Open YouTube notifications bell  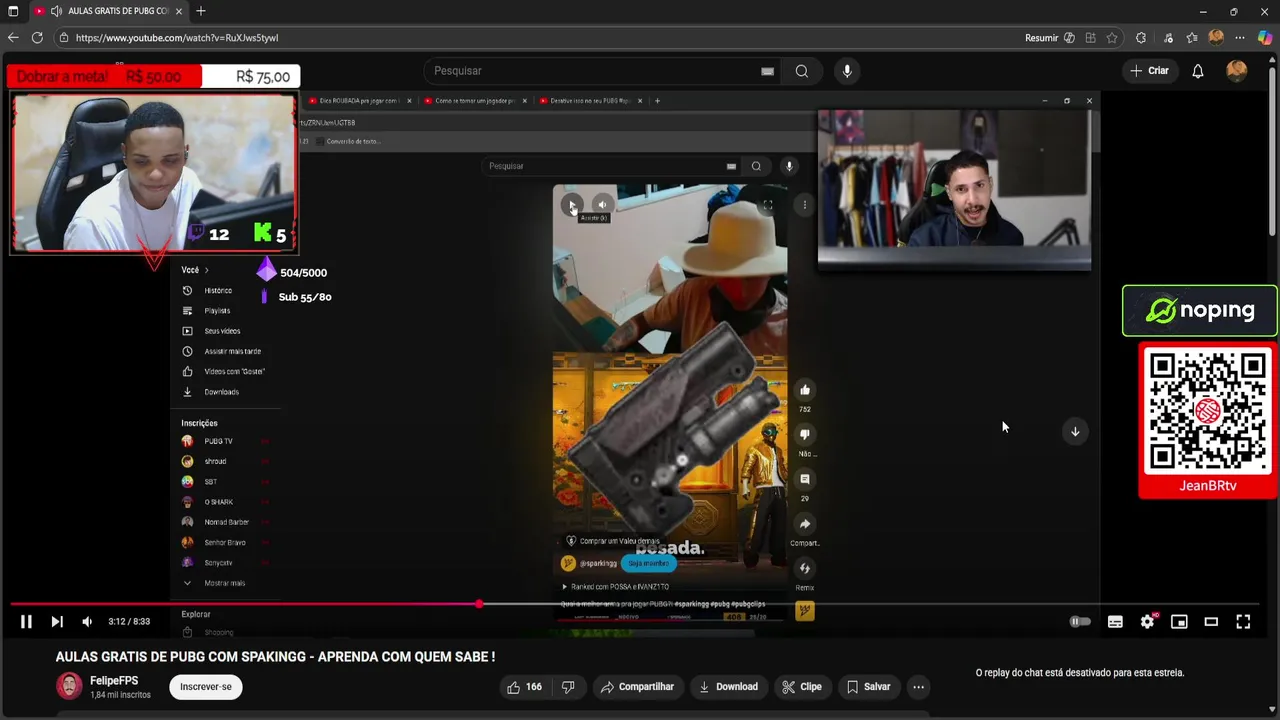click(x=1198, y=71)
